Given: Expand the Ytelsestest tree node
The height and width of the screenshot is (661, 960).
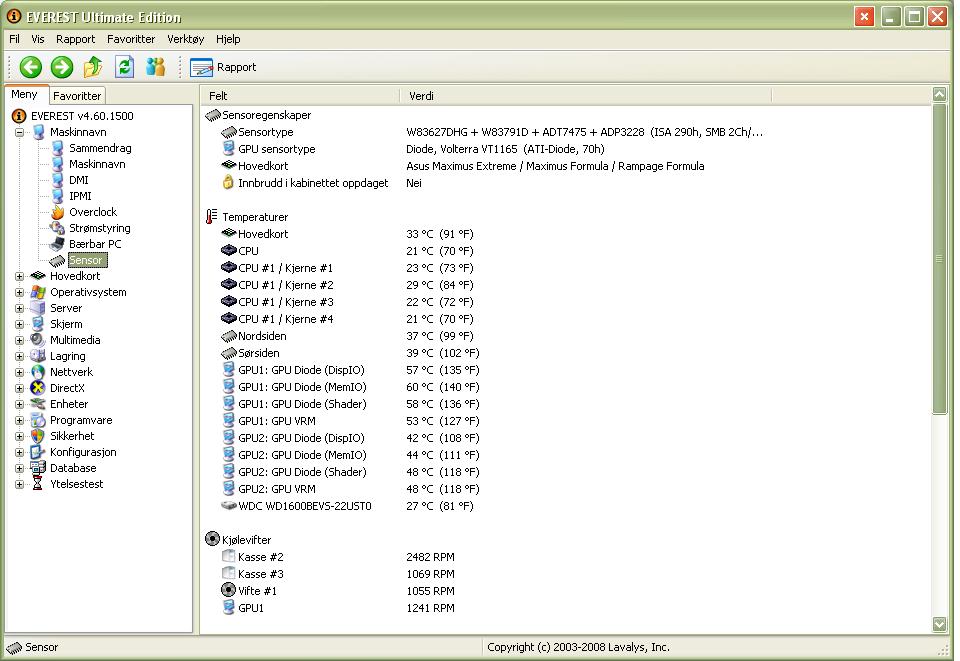Looking at the screenshot, I should click(x=20, y=484).
